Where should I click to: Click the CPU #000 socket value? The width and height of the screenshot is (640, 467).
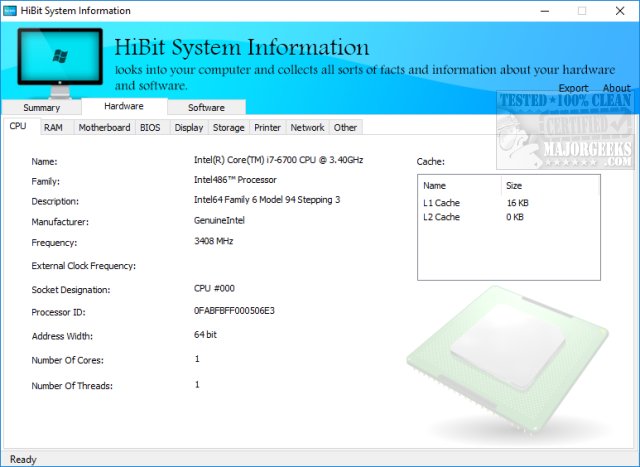(x=214, y=289)
